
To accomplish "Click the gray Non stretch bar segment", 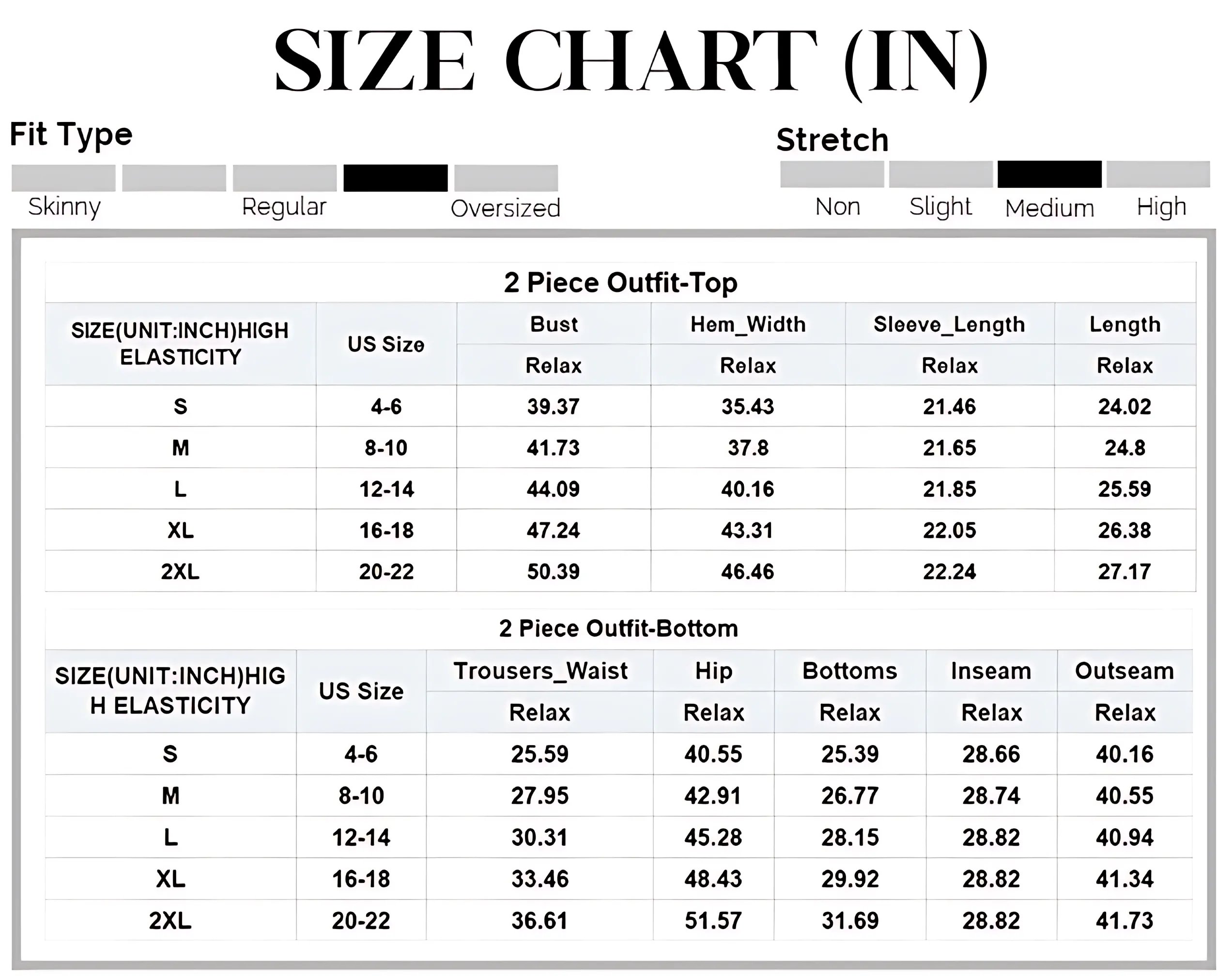I will (x=832, y=174).
